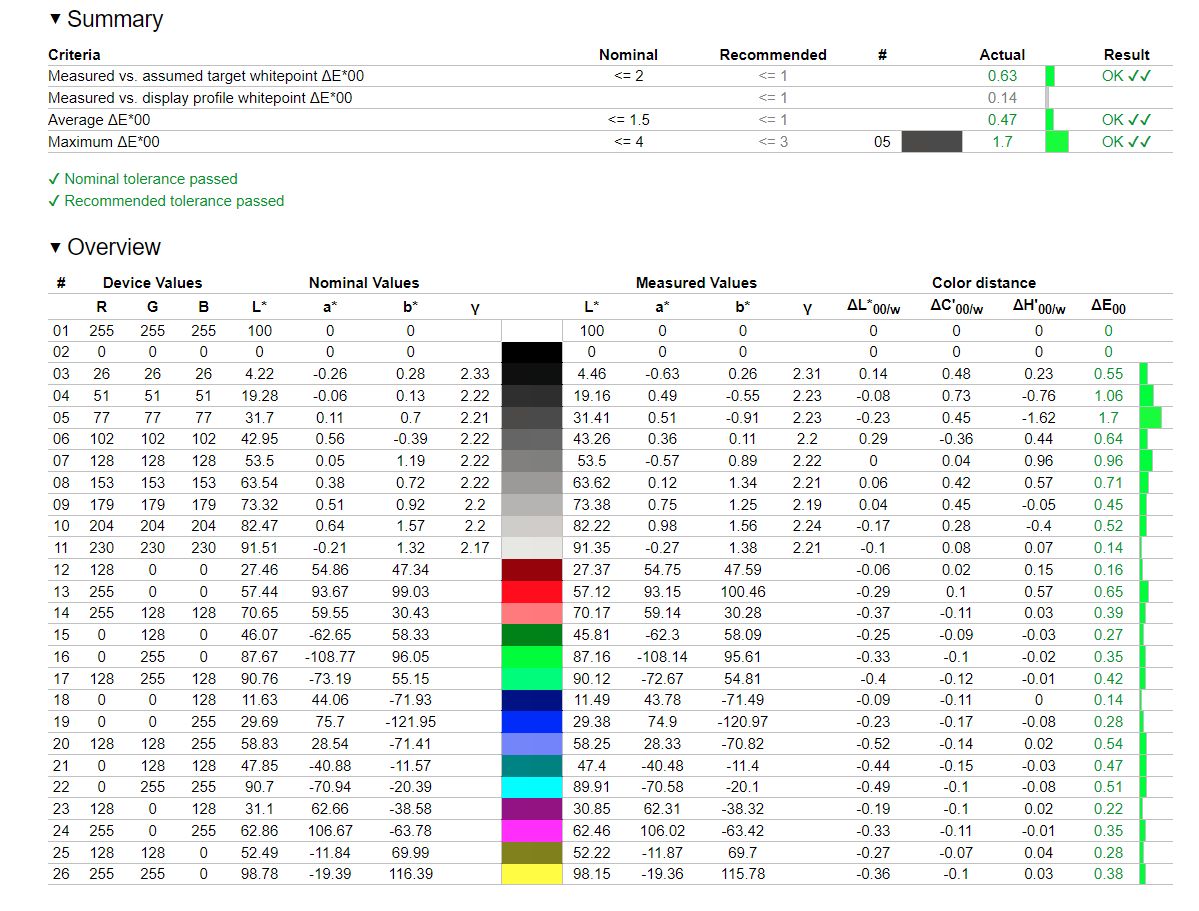This screenshot has width=1199, height=911.
Task: Click the Actual value 0.63 for whitepoint
Action: [x=1002, y=76]
